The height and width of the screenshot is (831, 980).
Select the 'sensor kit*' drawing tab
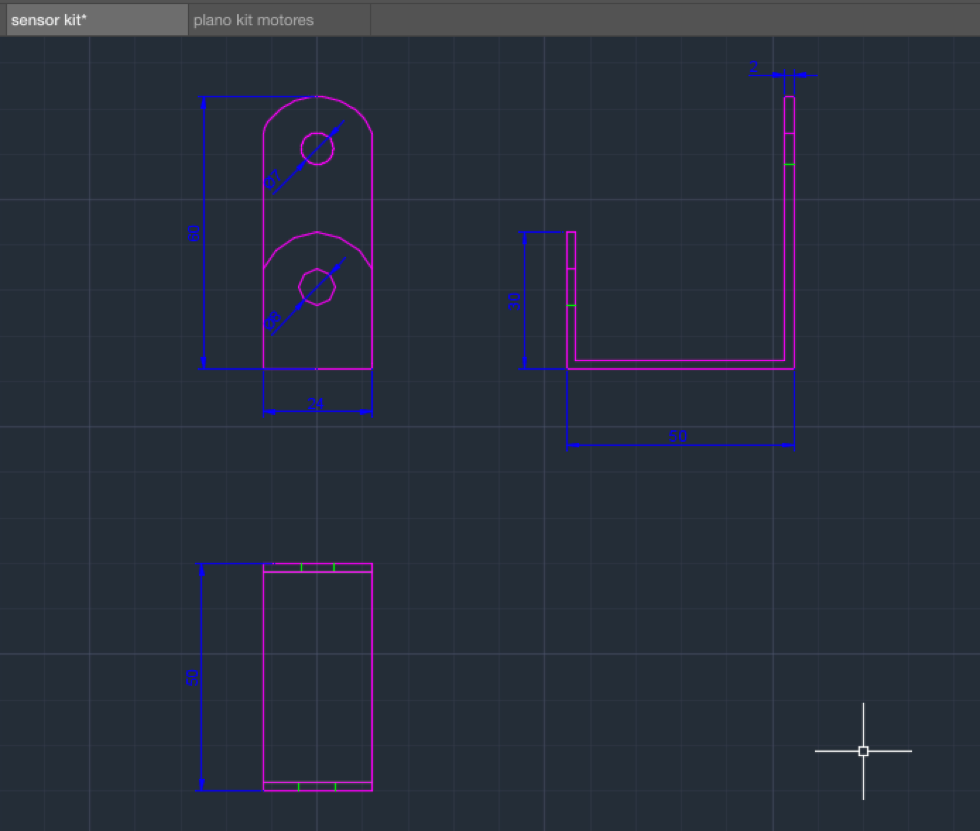[x=48, y=20]
